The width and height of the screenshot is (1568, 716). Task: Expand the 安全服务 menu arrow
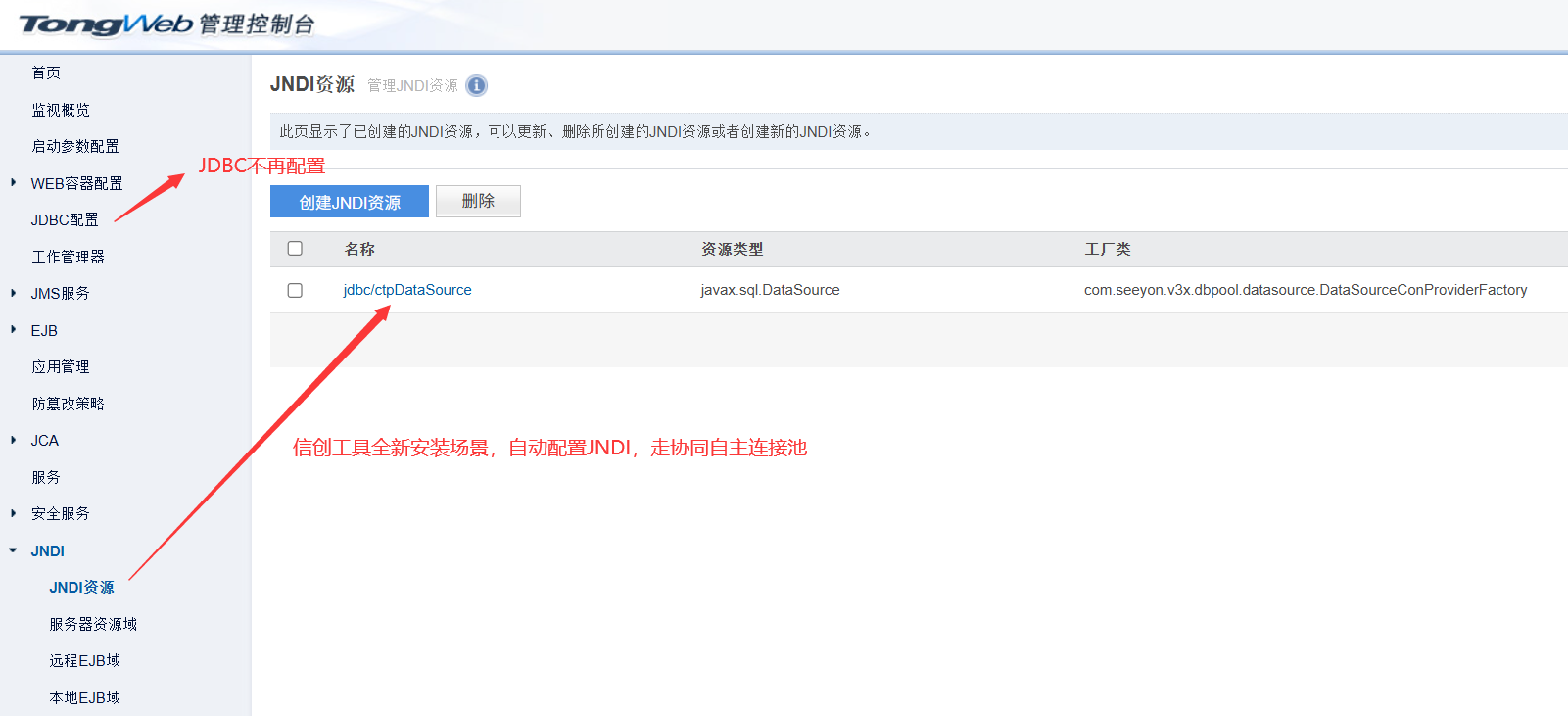click(13, 513)
